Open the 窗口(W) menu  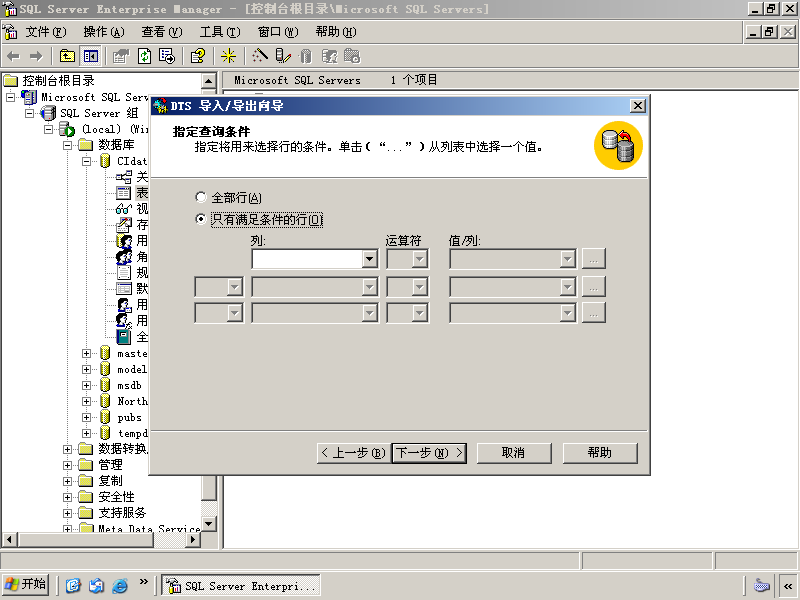pos(278,32)
